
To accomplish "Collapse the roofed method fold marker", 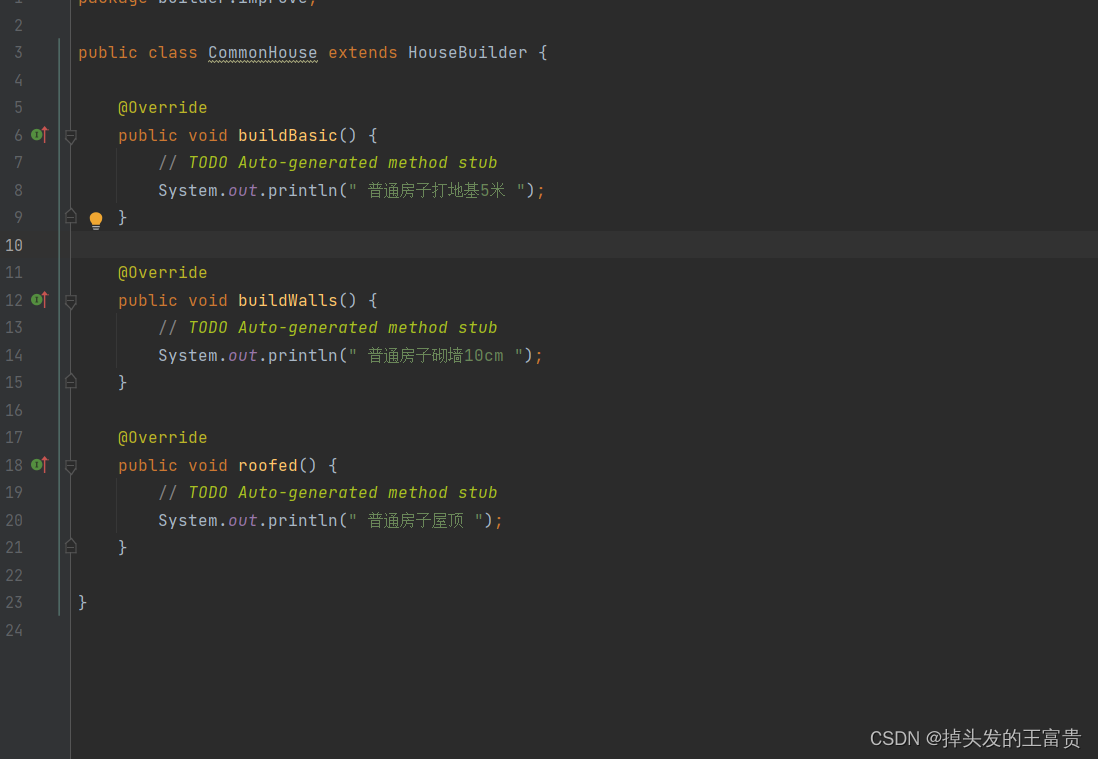I will (x=71, y=466).
